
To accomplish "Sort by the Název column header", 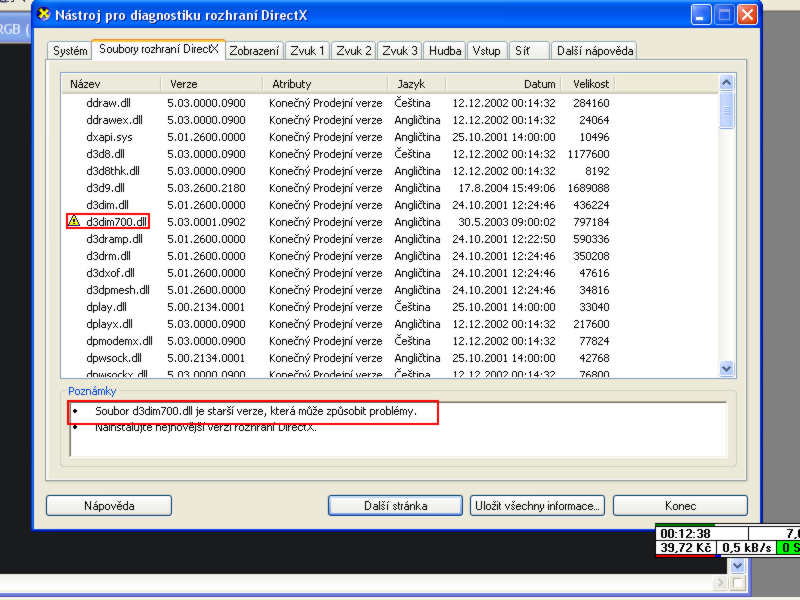I will coord(111,84).
